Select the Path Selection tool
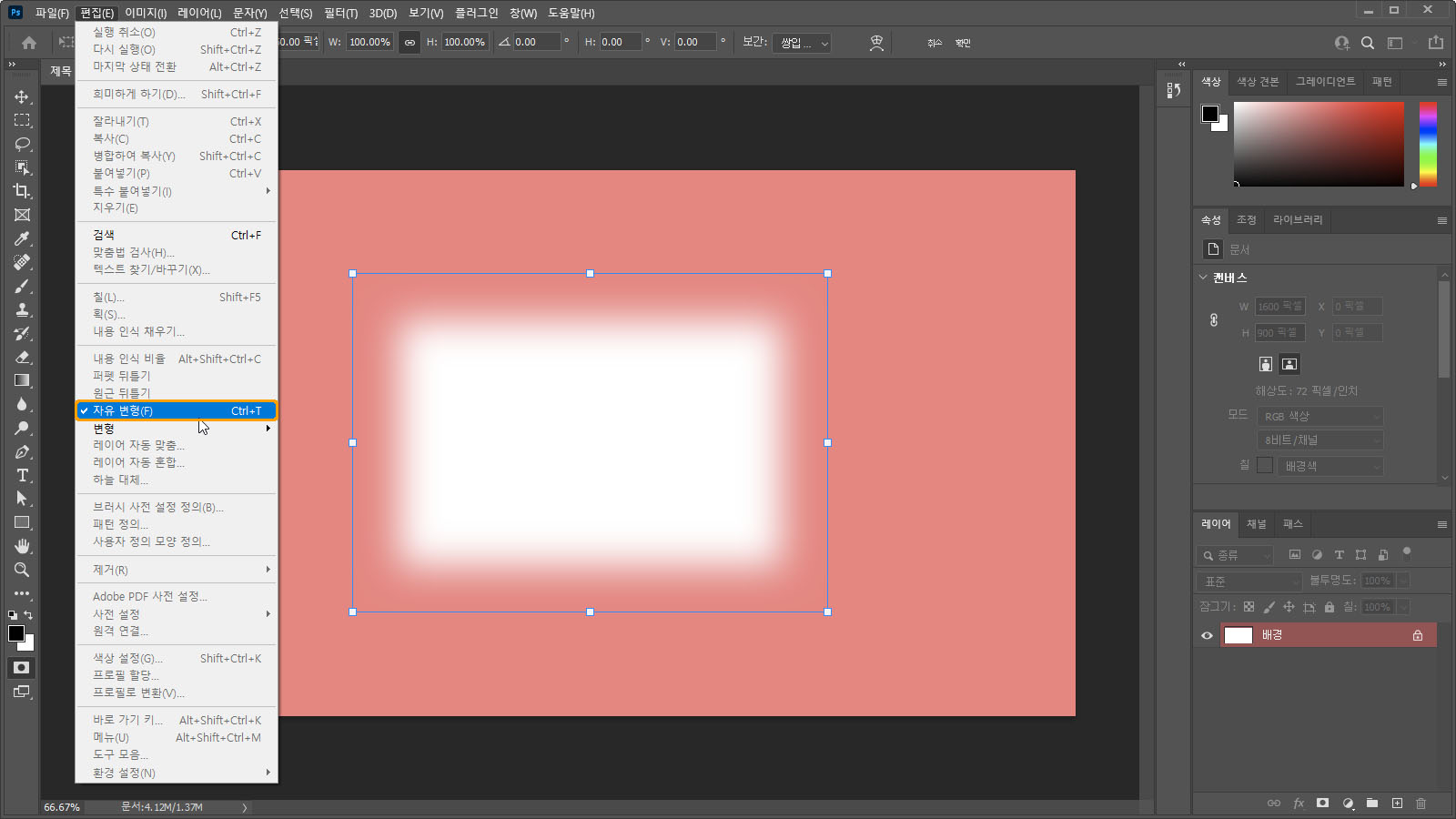 click(22, 499)
